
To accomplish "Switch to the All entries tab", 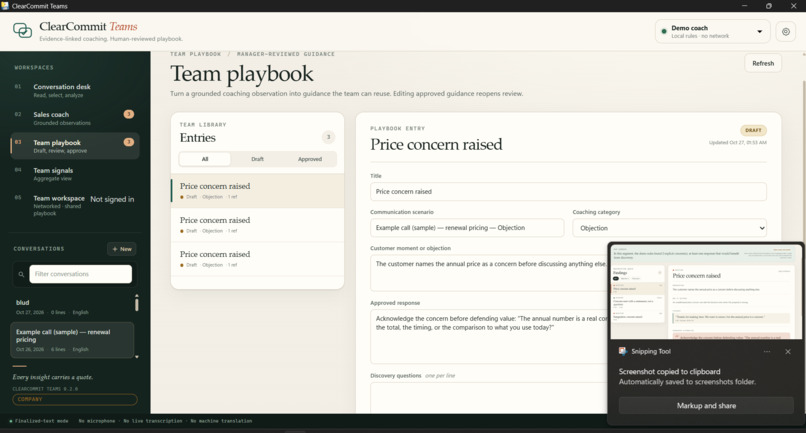I will tap(205, 159).
